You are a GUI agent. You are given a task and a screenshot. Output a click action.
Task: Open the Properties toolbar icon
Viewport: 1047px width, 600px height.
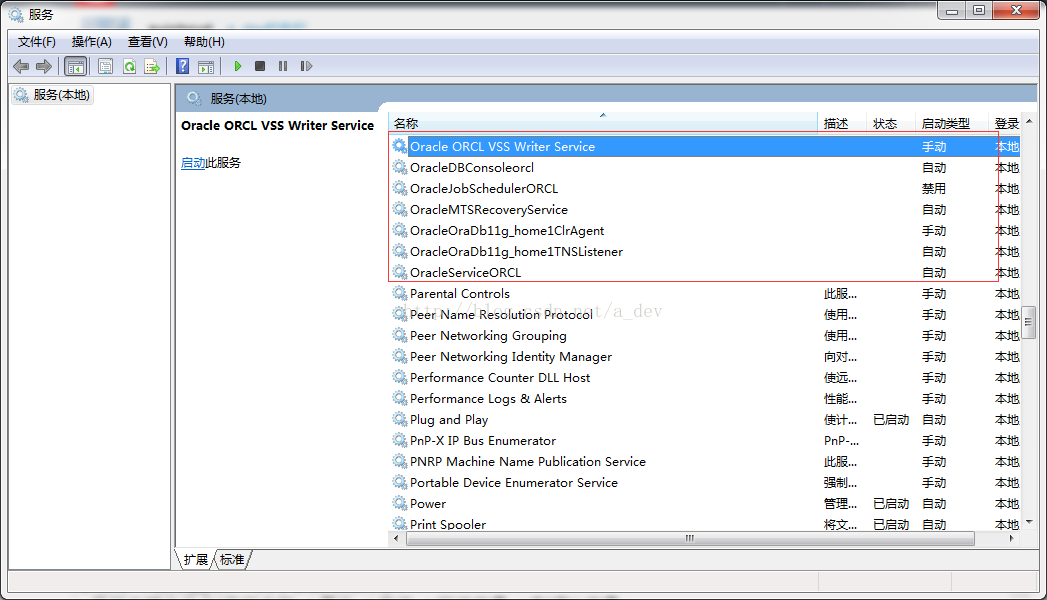(x=105, y=66)
